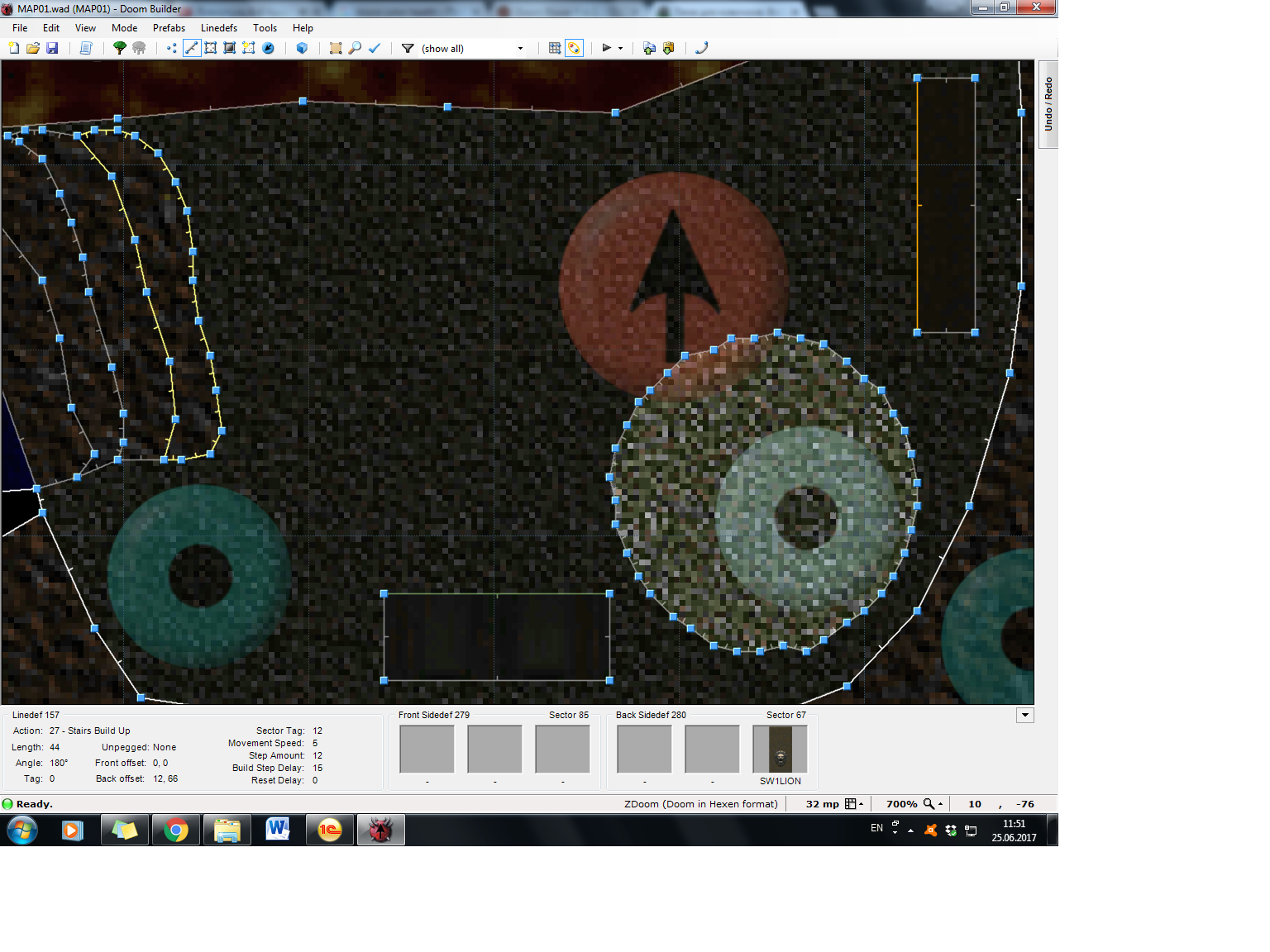The image size is (1270, 952).
Task: Click the 'Sector 67' label
Action: [x=785, y=715]
